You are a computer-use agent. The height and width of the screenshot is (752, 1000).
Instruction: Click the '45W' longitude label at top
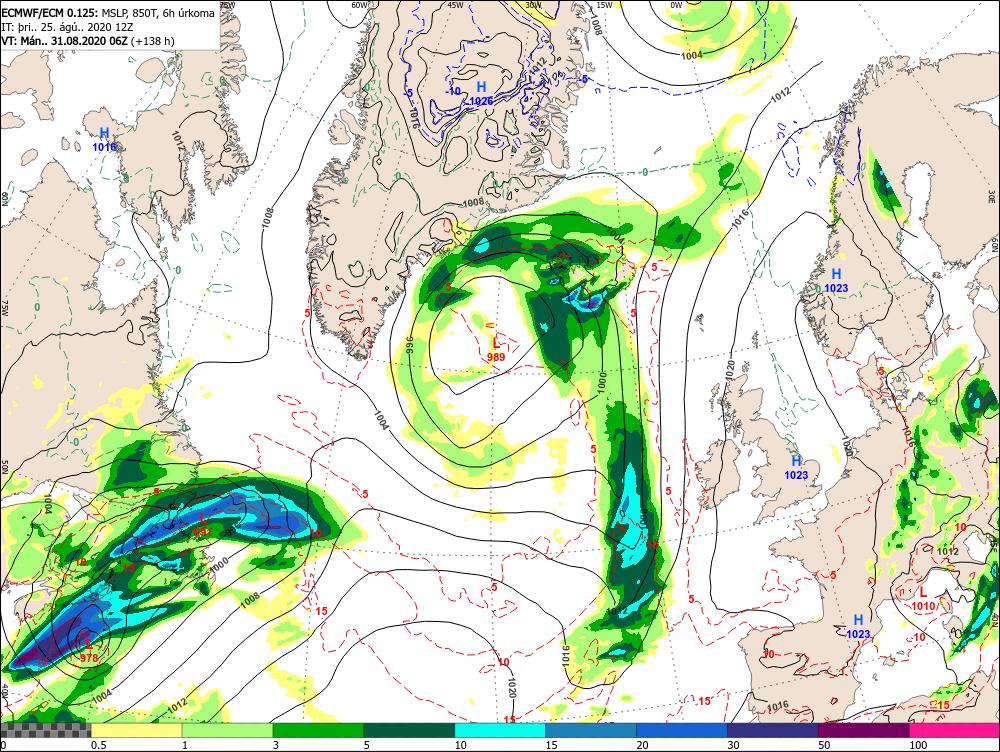(455, 5)
